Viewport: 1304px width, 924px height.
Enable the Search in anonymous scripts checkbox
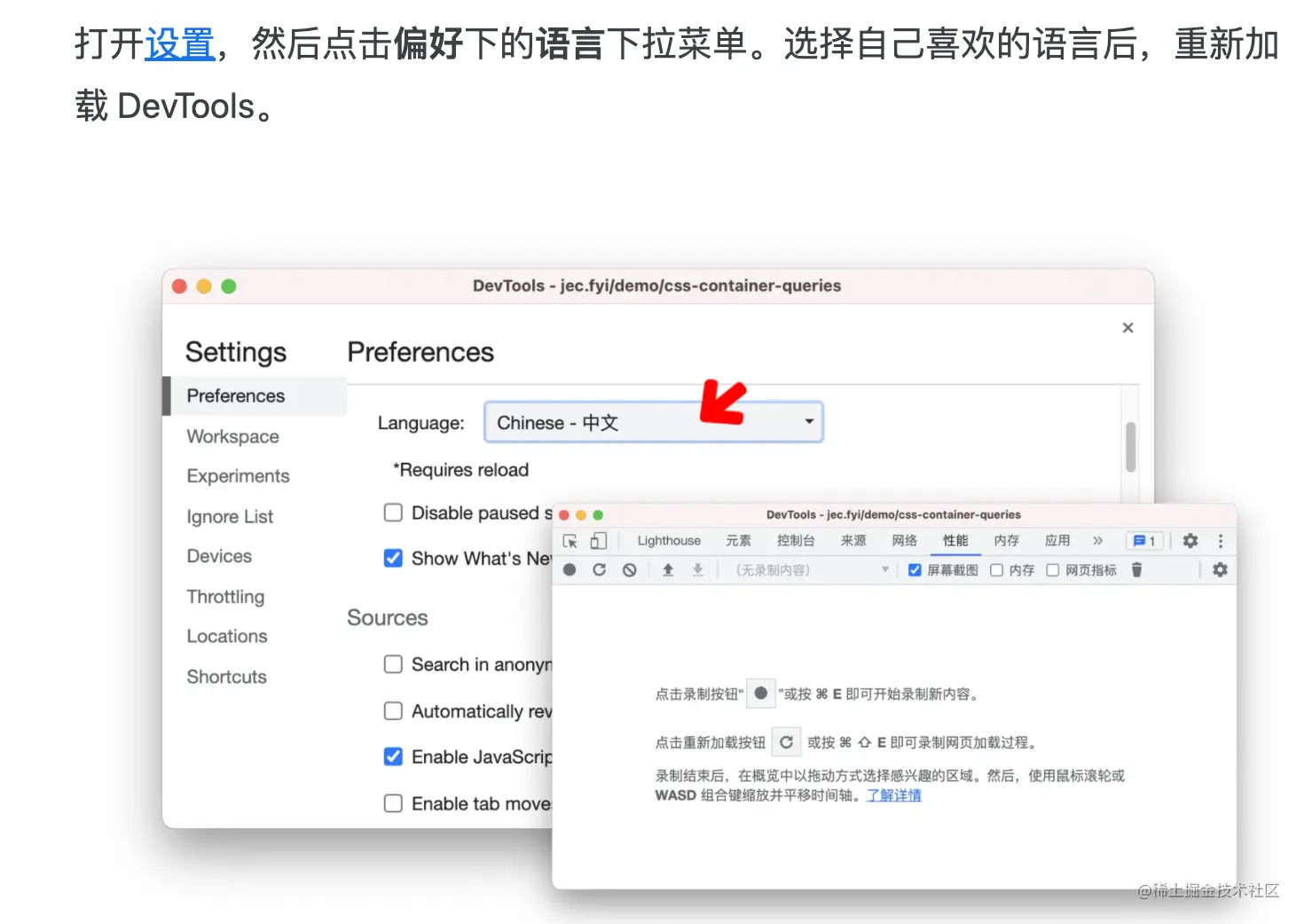click(393, 664)
